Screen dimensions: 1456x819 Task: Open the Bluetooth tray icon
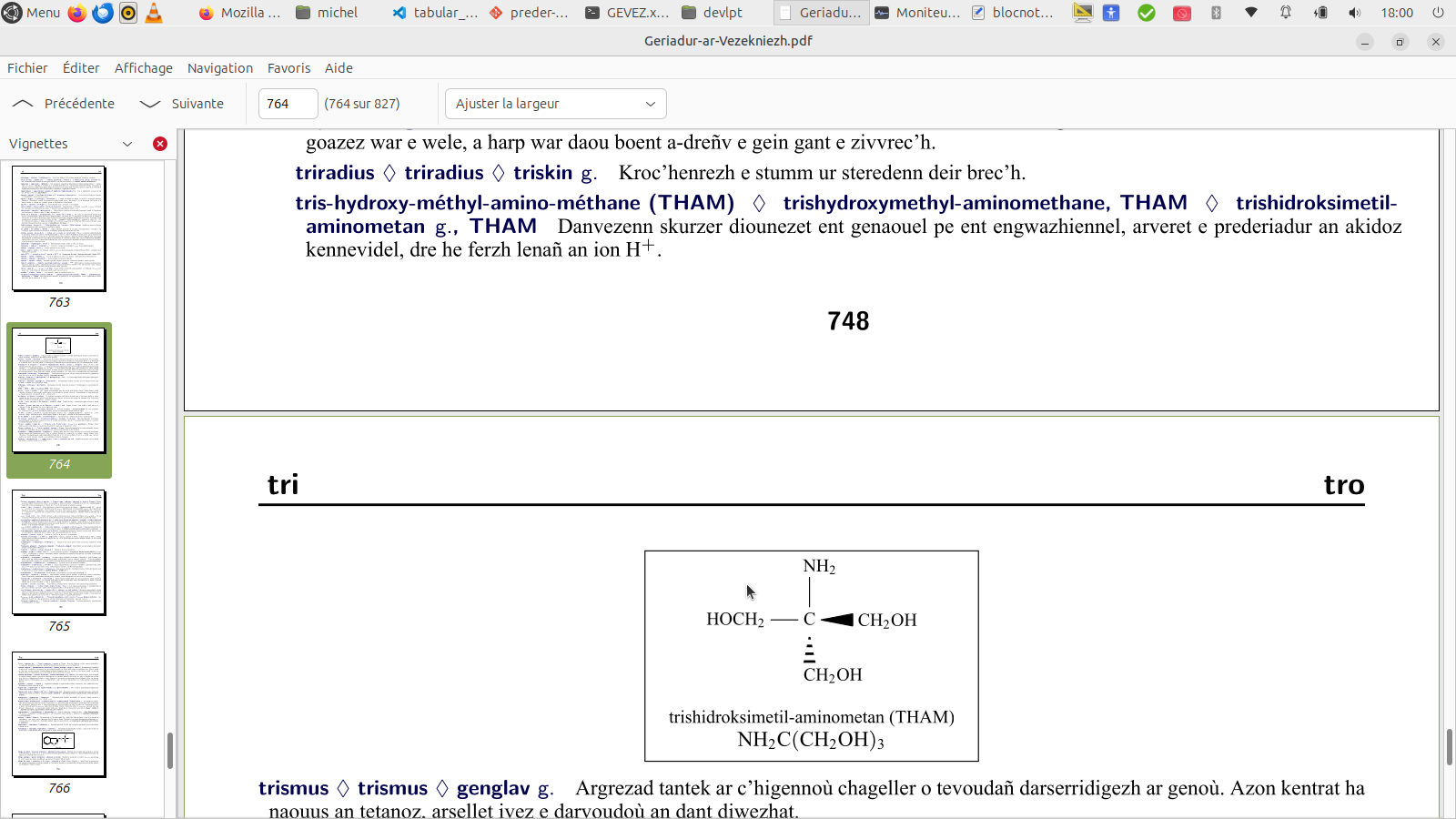click(1217, 13)
